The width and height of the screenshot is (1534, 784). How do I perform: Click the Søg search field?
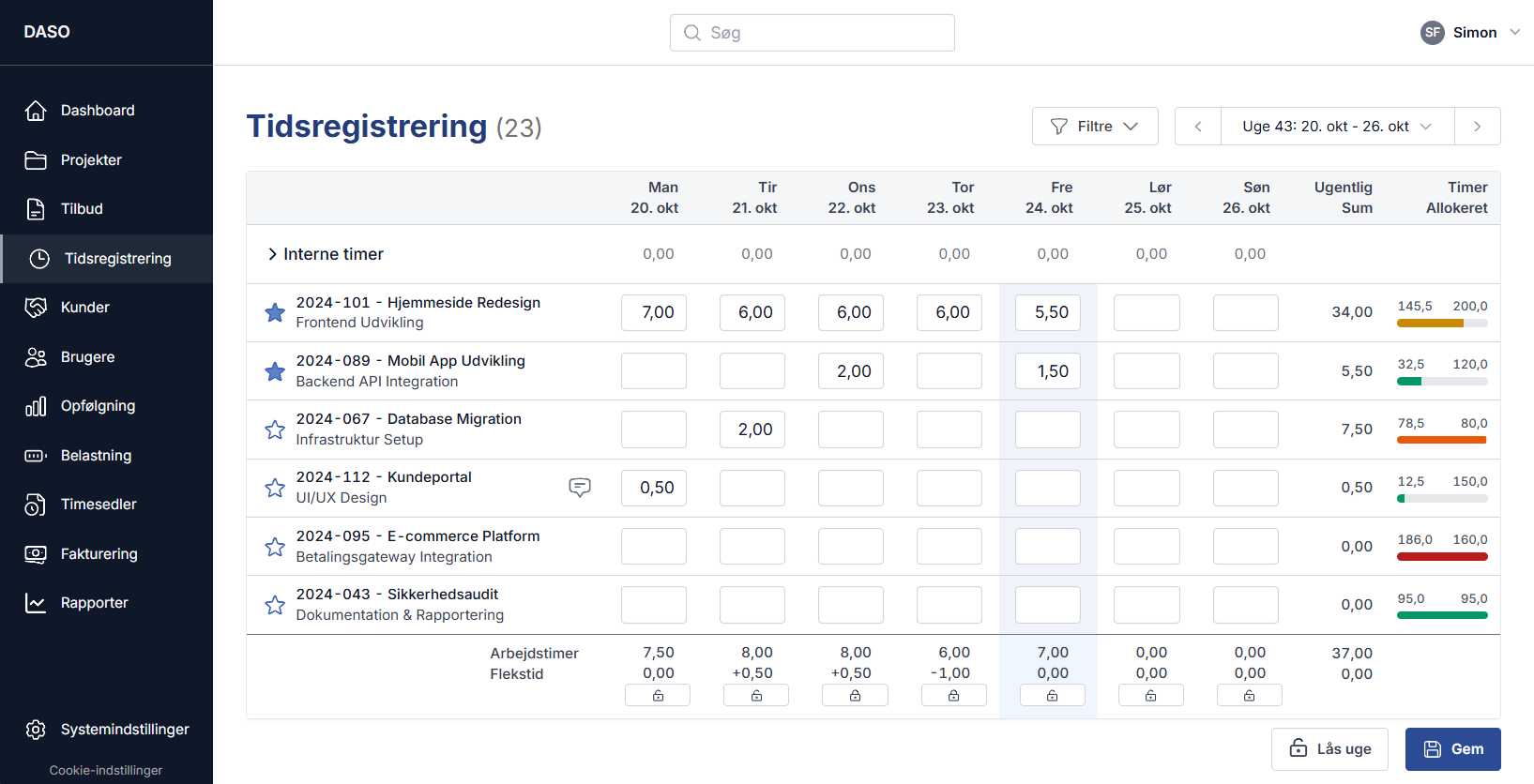(x=813, y=33)
